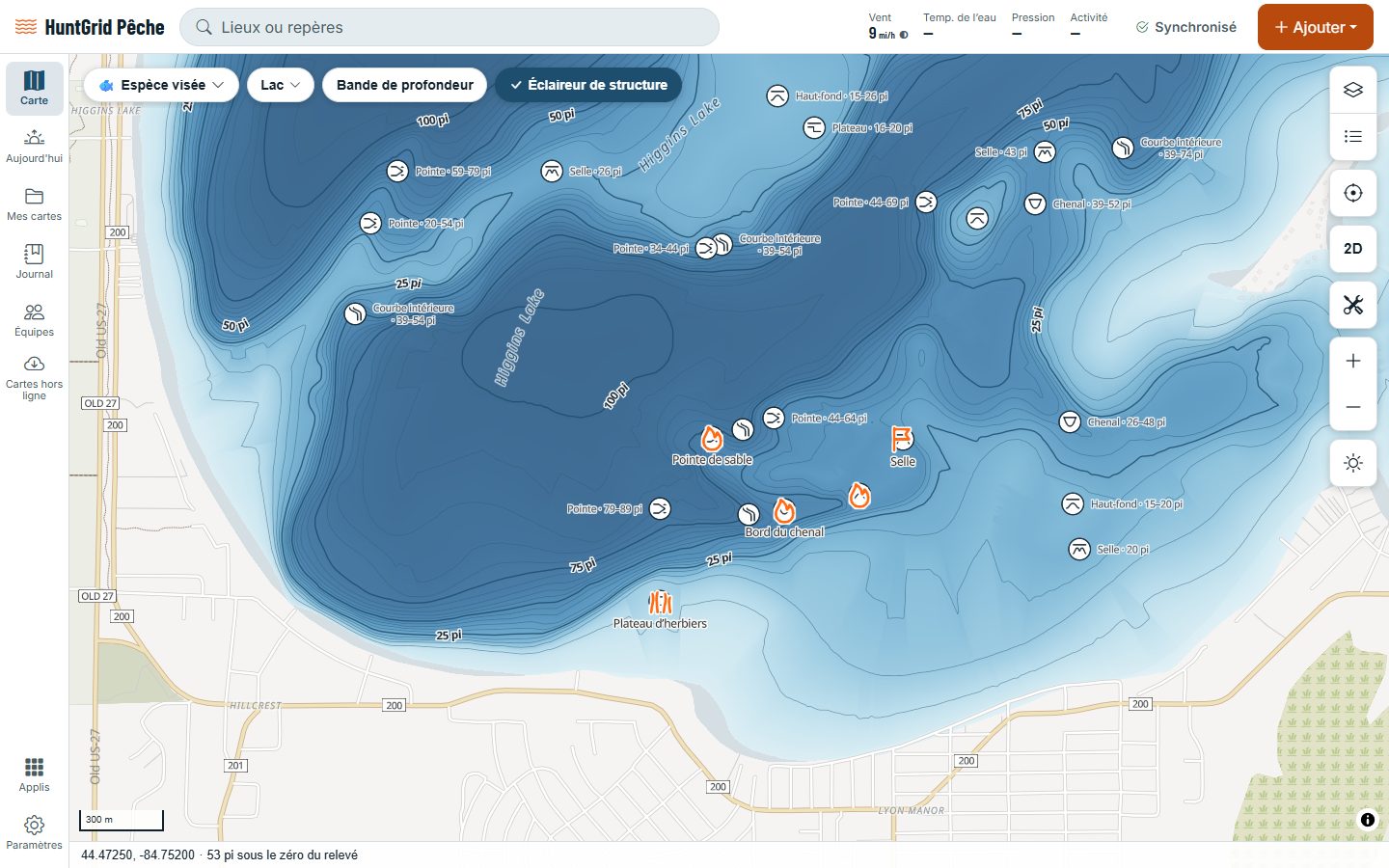The width and height of the screenshot is (1389, 868).
Task: Toggle the brightness sun icon
Action: click(x=1353, y=463)
